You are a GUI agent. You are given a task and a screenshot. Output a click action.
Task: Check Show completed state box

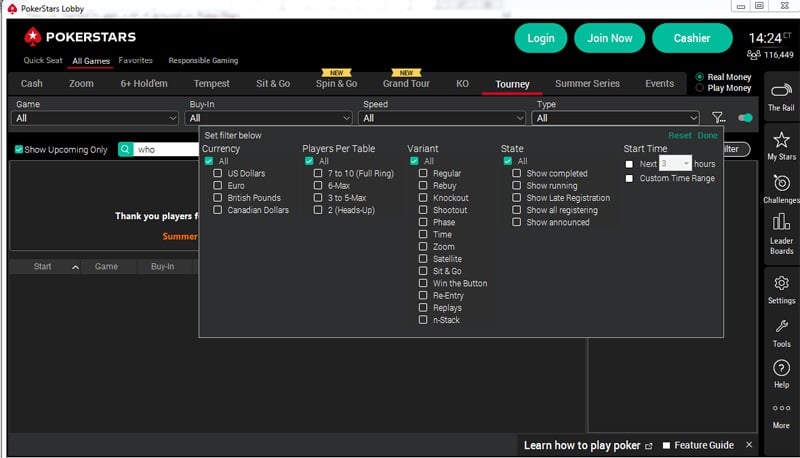(516, 173)
